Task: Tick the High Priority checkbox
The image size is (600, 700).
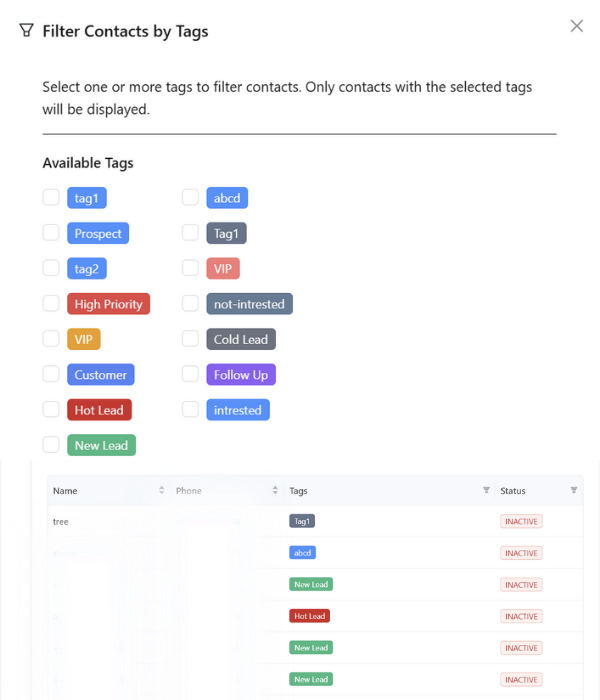Action: coord(51,304)
